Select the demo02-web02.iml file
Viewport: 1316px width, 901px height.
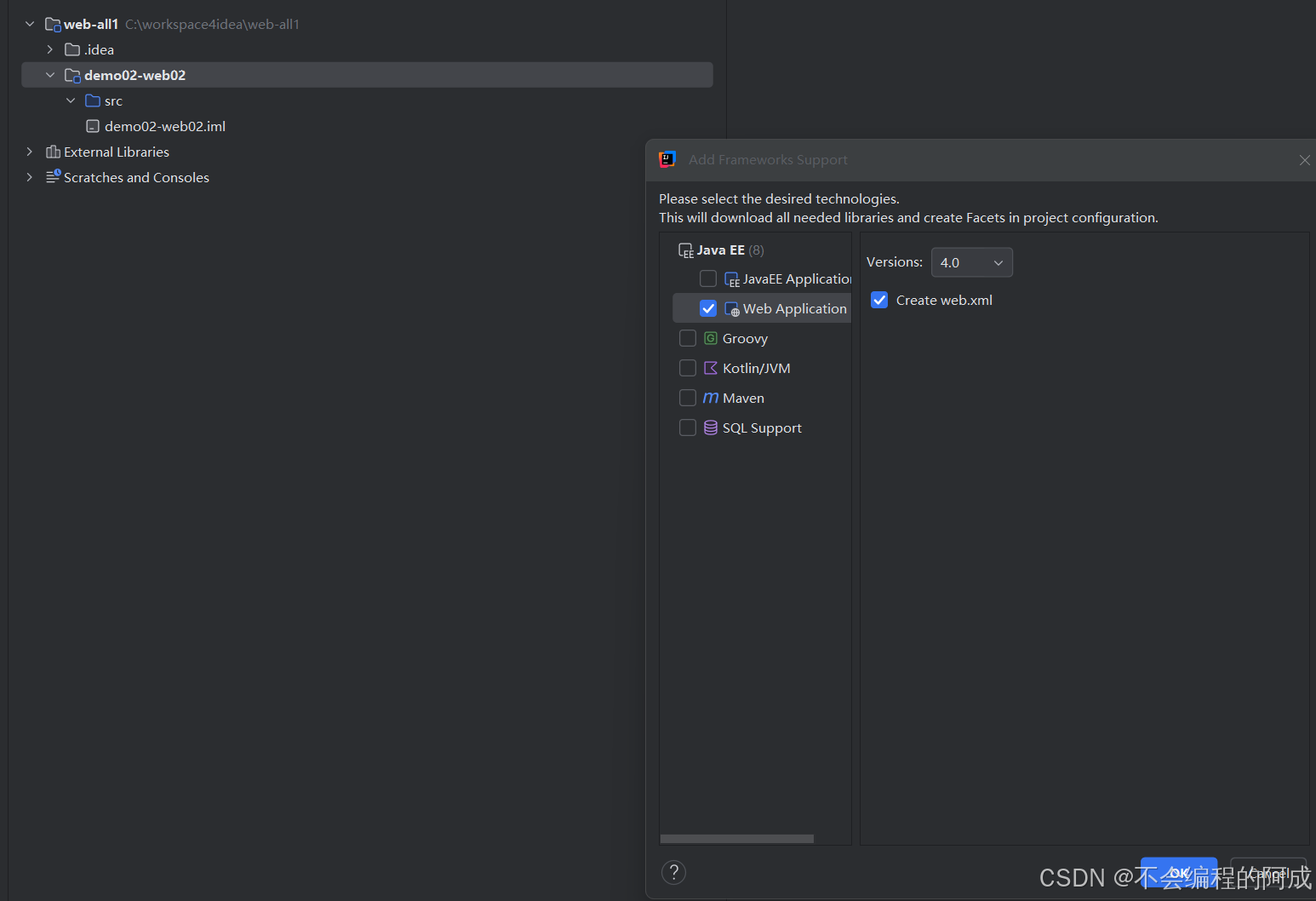click(x=367, y=126)
